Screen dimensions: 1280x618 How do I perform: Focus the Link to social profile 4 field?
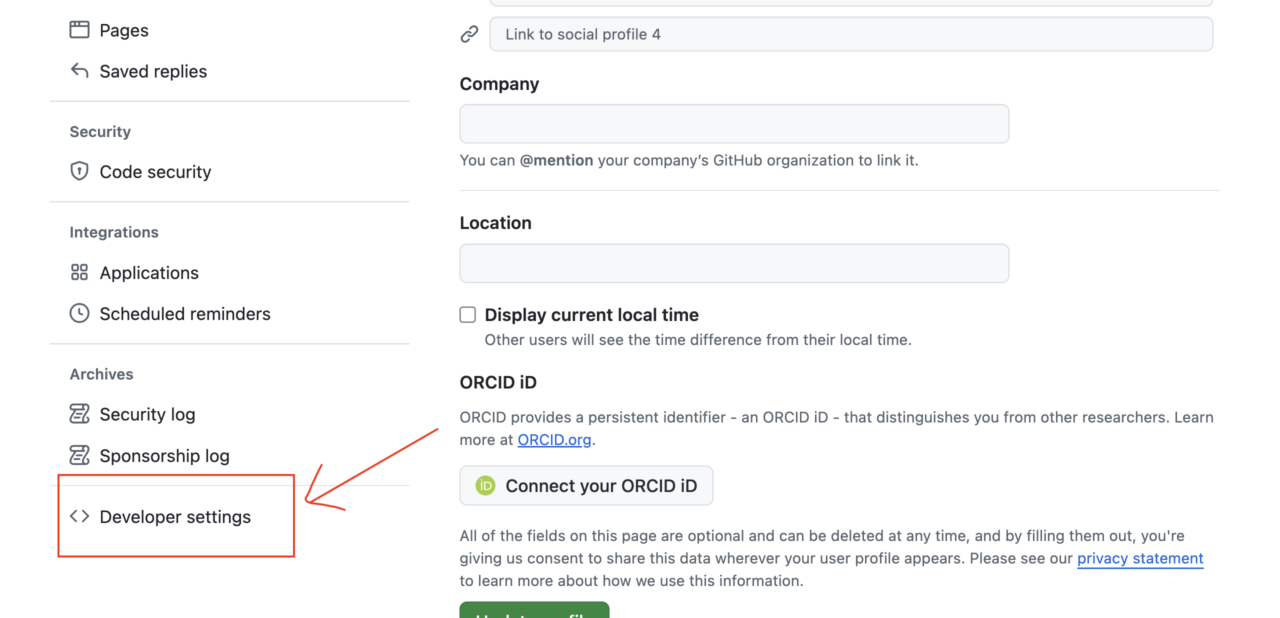851,34
